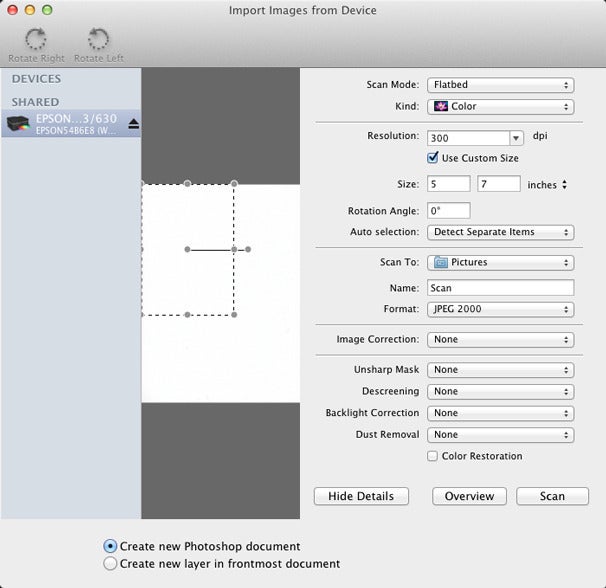Click the DEVICES sidebar header
This screenshot has width=606, height=588.
click(36, 79)
